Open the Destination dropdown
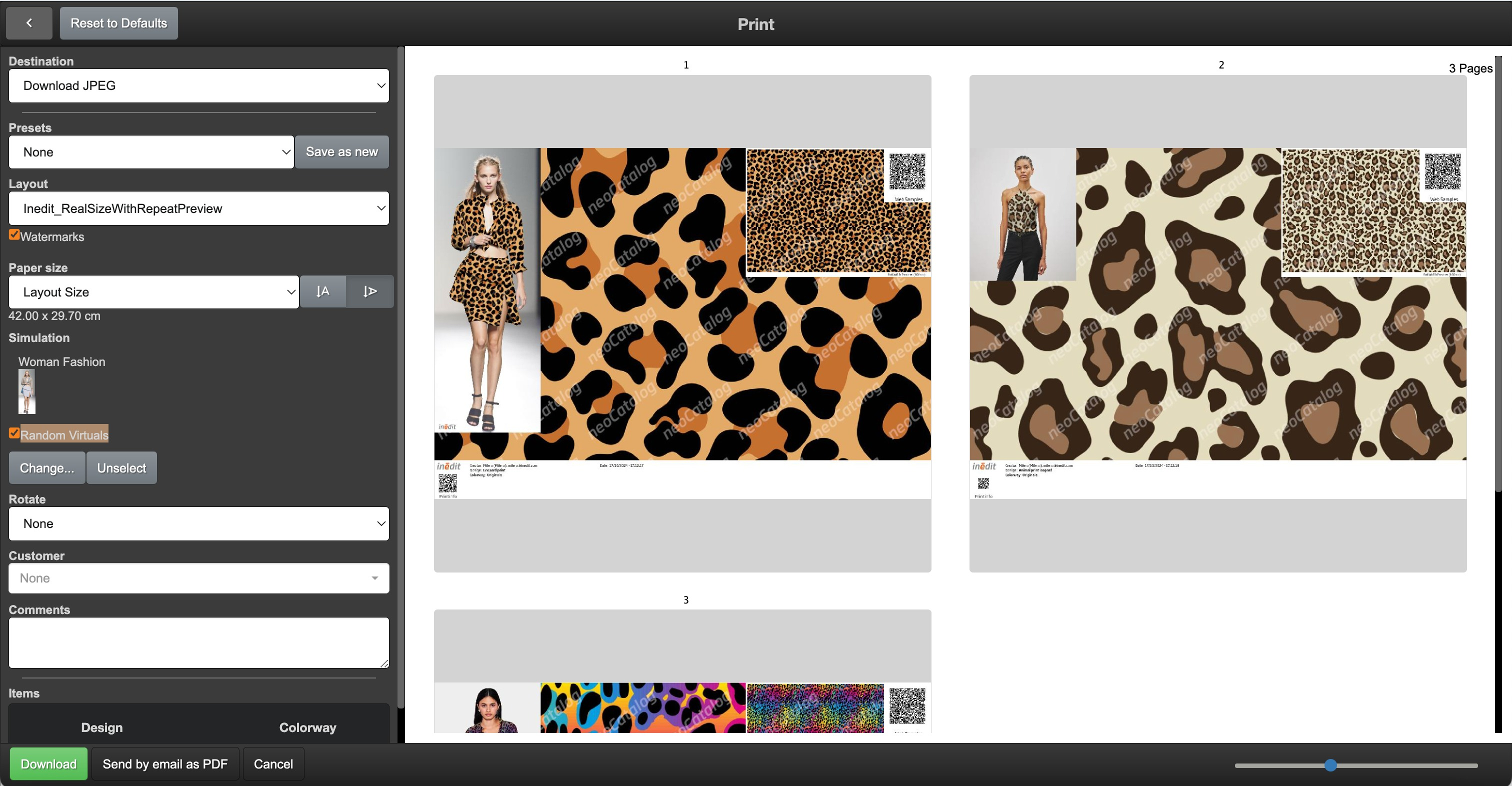This screenshot has width=1512, height=786. 198,85
